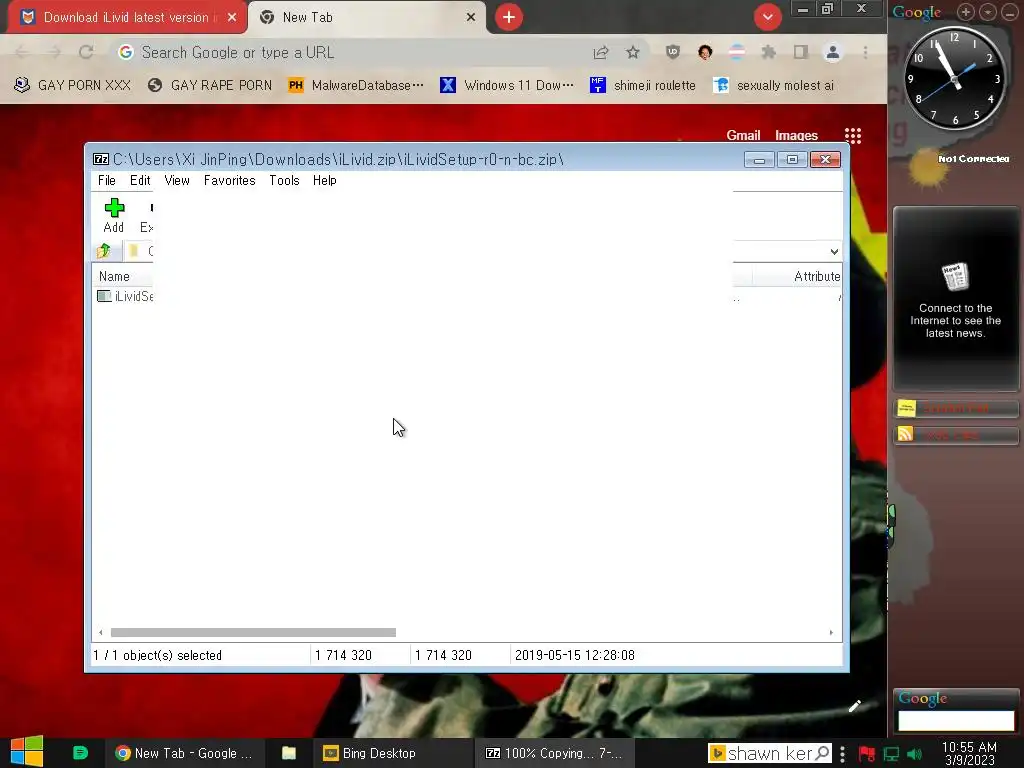
Task: Open the Tools menu in 7-Zip
Action: (284, 180)
